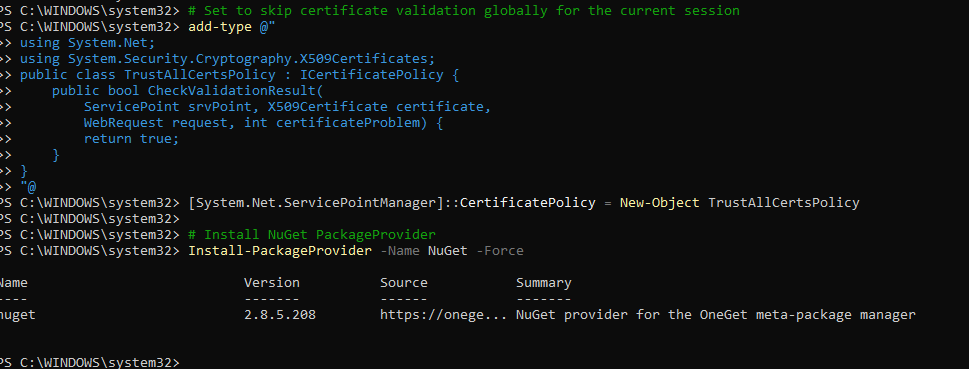Click the -Force parameter
969x369 pixels.
coord(500,250)
